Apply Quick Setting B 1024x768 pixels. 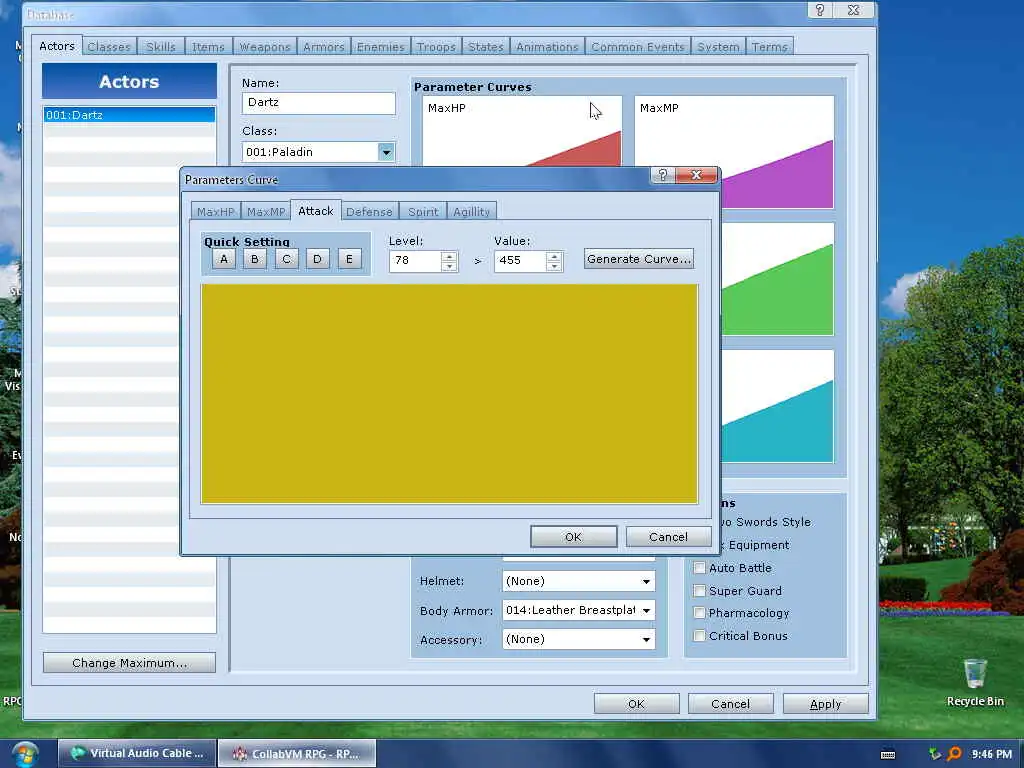tap(255, 259)
